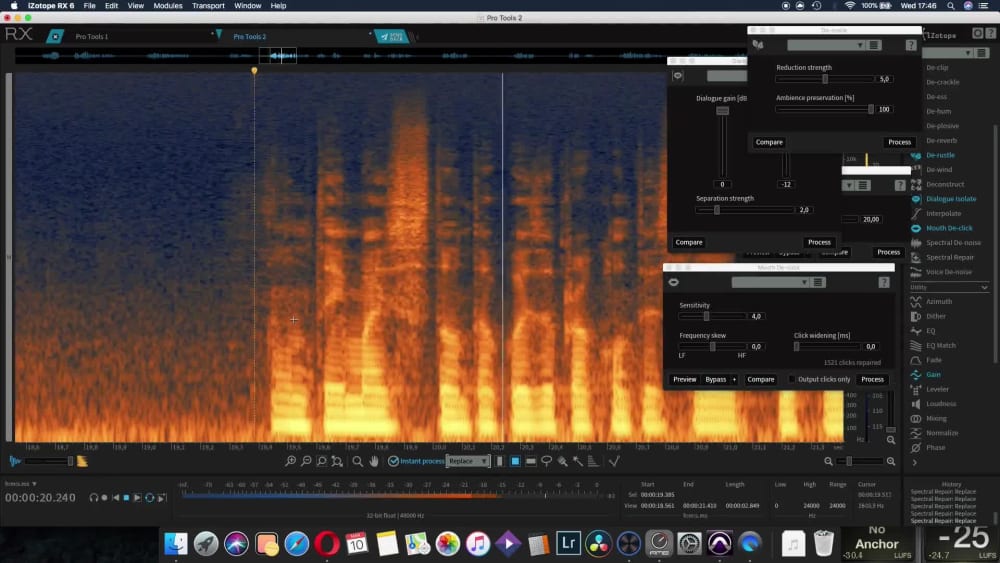This screenshot has height=563, width=1000.
Task: Click Process in the De-rustle window
Action: tap(899, 142)
